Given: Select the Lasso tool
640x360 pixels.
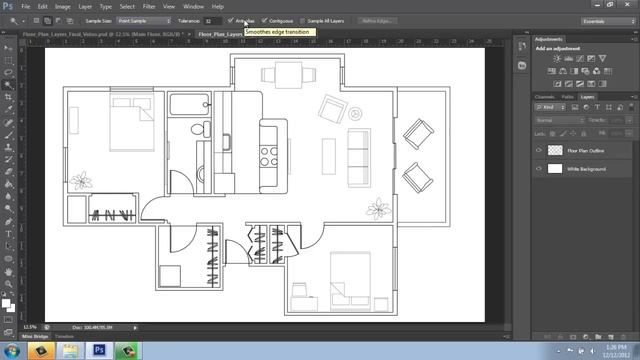Looking at the screenshot, I should click(8, 73).
